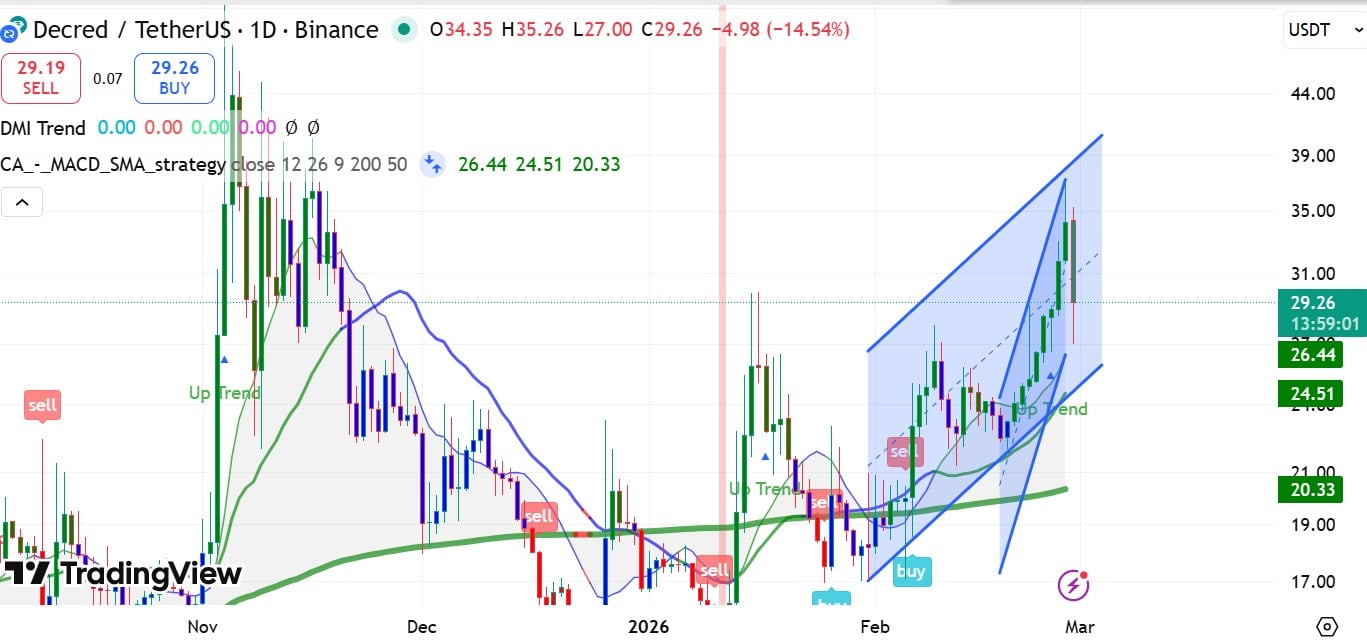Click the cyan buy label near the February lows
The image size is (1367, 642).
point(911,571)
